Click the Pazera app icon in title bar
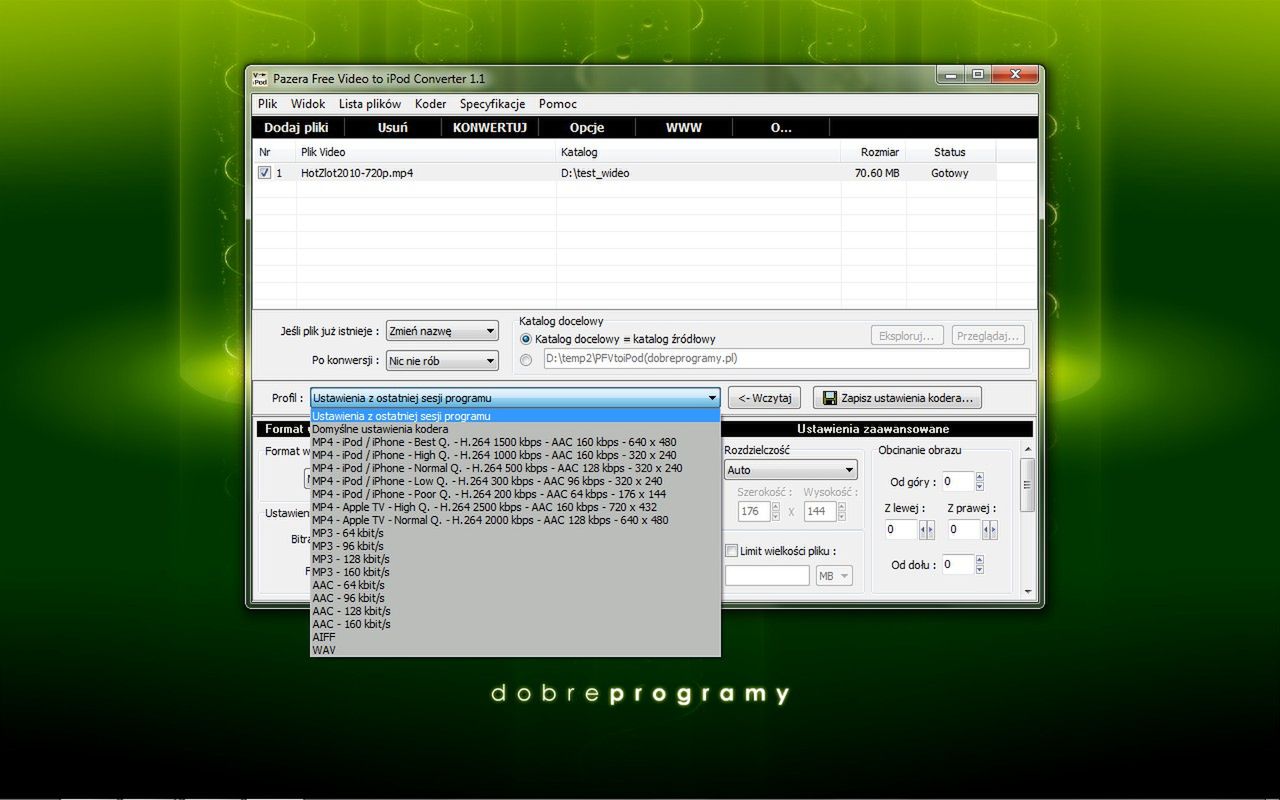Viewport: 1280px width, 800px height. coord(260,78)
